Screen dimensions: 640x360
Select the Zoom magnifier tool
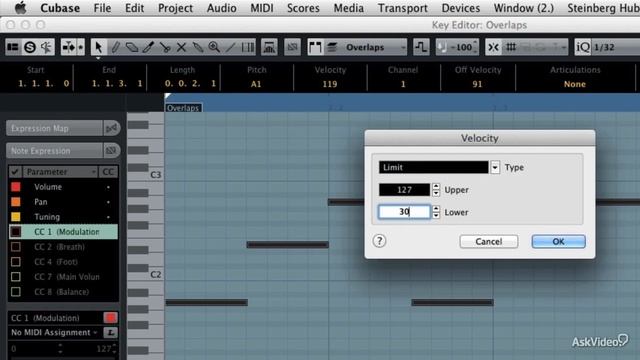click(214, 47)
